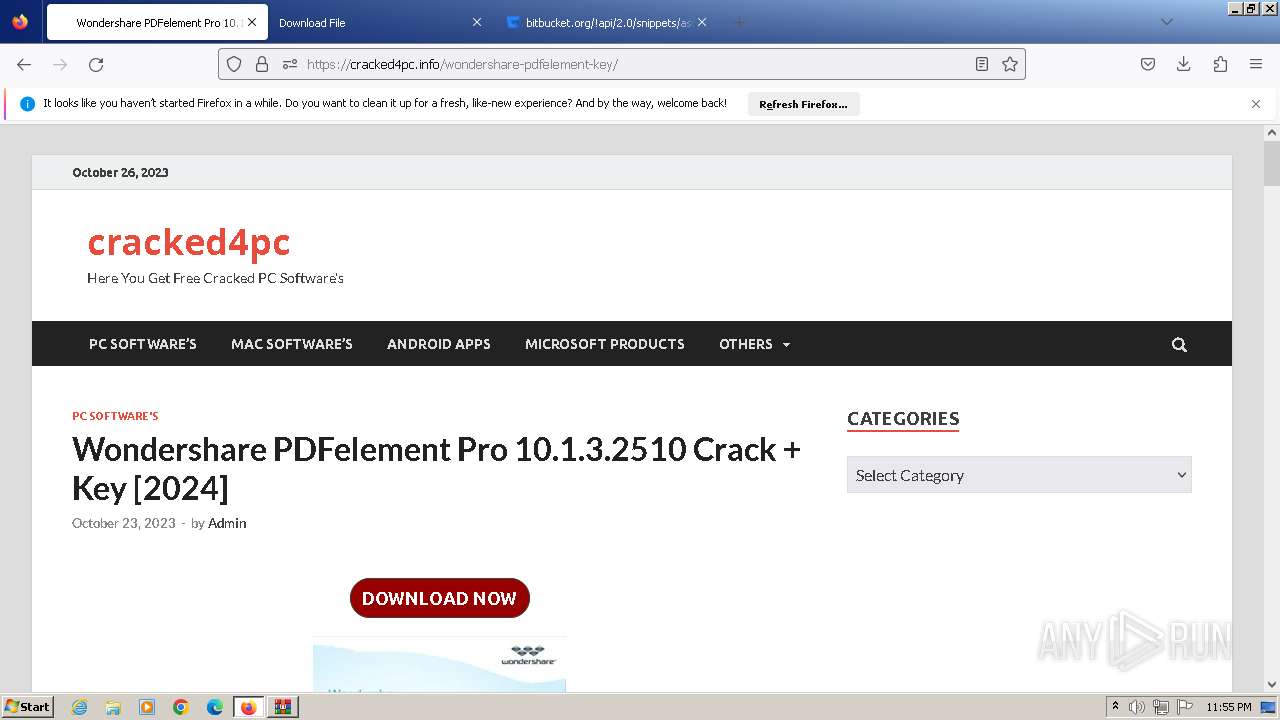Select the Firefox taskbar button
The height and width of the screenshot is (720, 1280).
coord(248,707)
